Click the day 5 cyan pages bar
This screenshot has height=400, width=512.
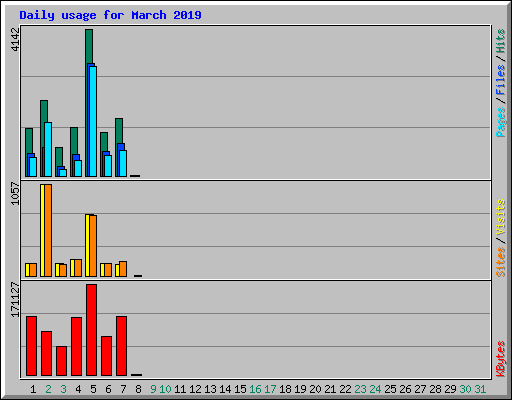pos(93,121)
